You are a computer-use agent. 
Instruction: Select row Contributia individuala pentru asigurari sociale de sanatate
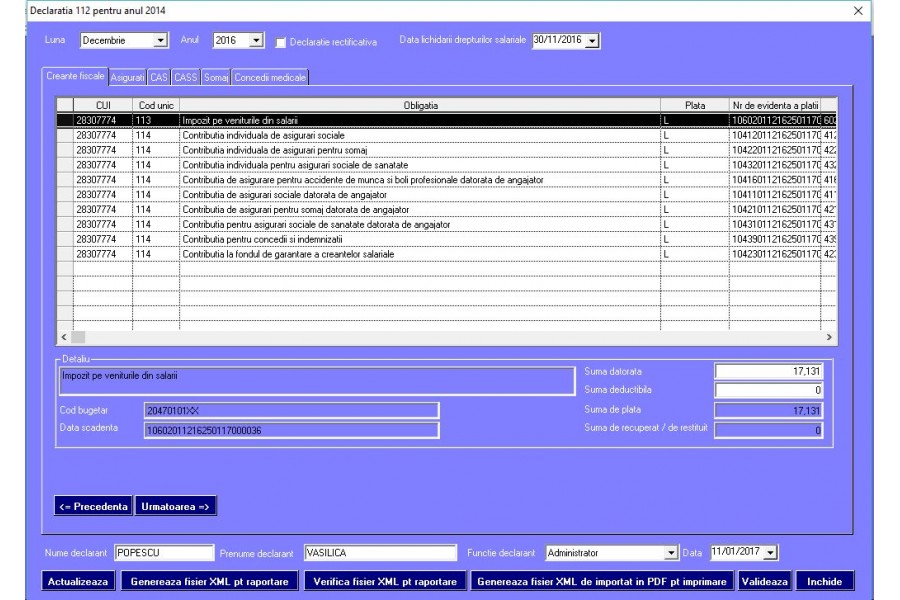click(447, 165)
